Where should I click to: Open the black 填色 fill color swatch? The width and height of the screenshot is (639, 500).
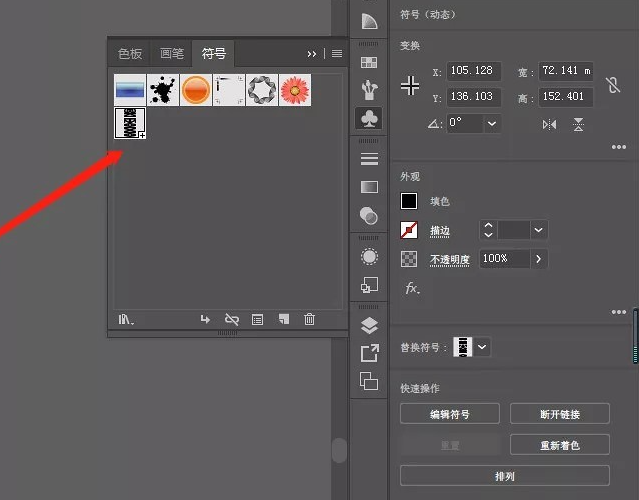(x=409, y=201)
